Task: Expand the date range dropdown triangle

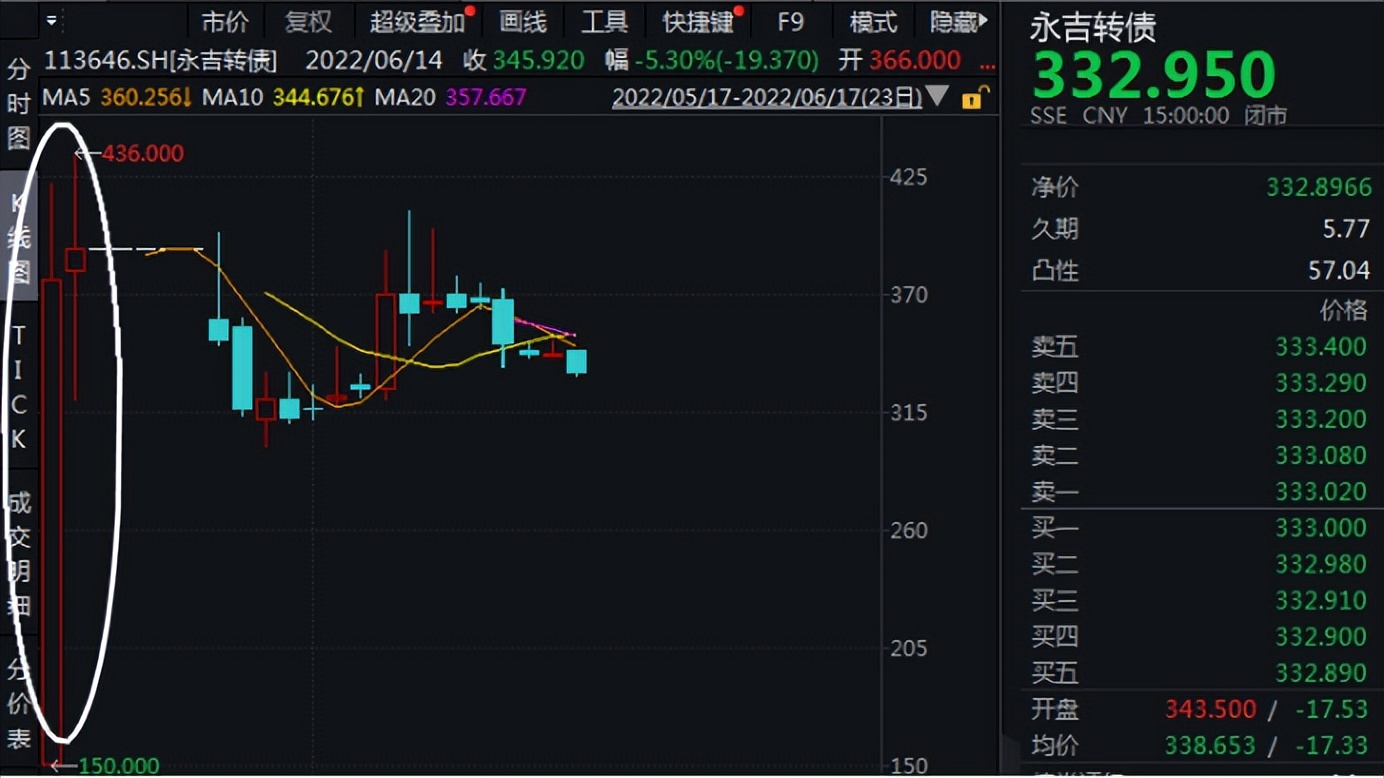Action: [x=937, y=97]
